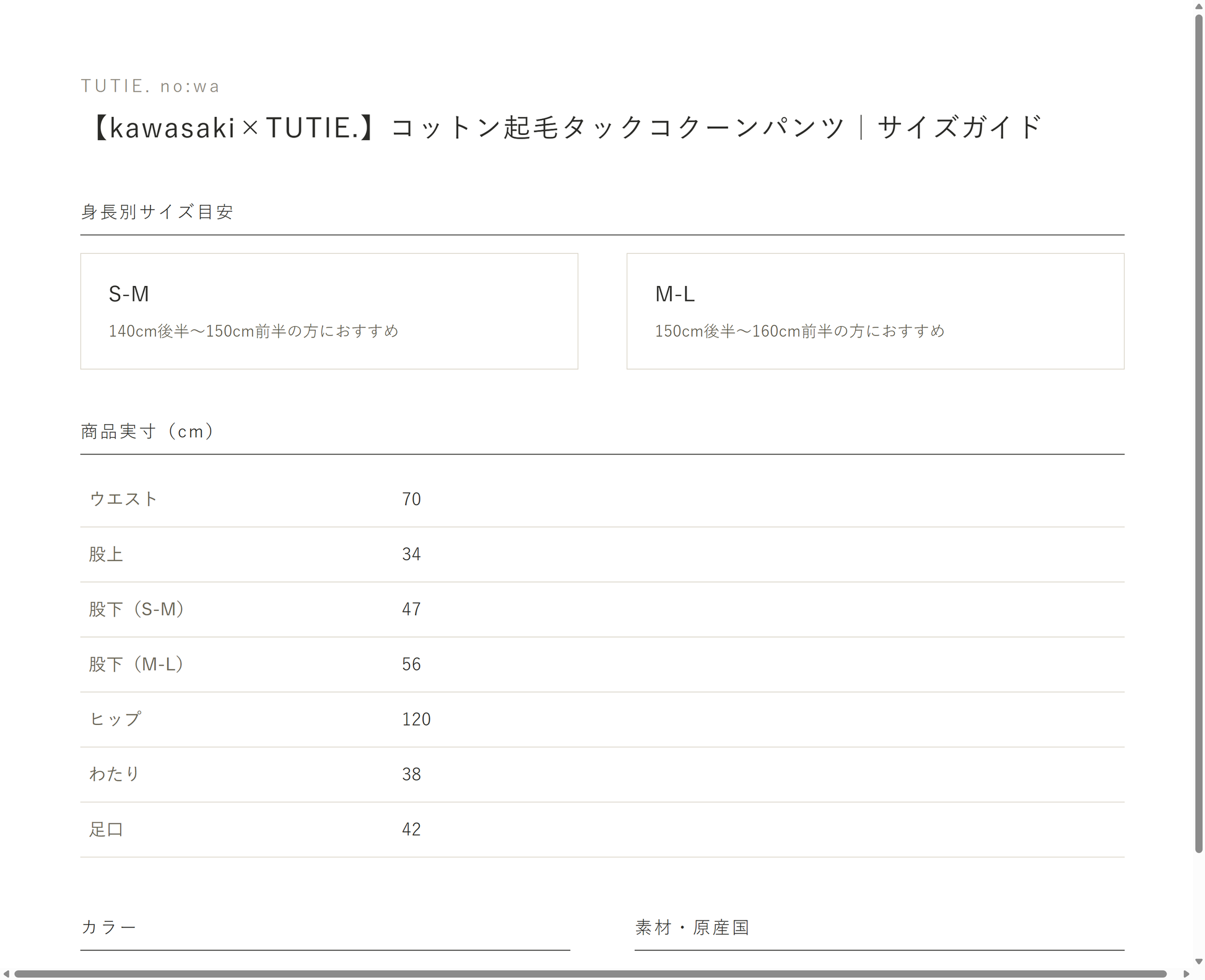Click the TUTIE. no:wa brand text
The height and width of the screenshot is (980, 1205).
(x=150, y=86)
